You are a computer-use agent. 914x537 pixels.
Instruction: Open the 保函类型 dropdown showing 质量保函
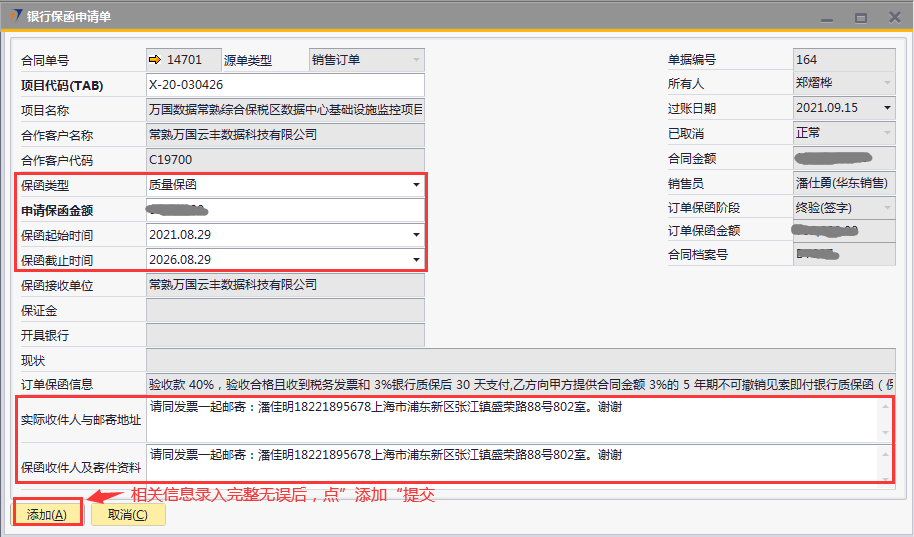tap(416, 185)
